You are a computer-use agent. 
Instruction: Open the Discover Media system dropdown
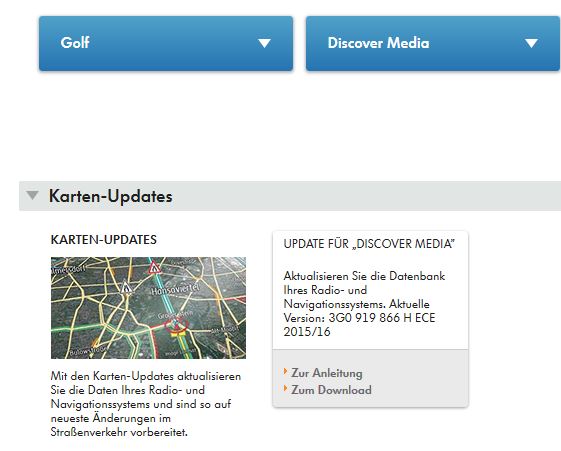(x=433, y=43)
